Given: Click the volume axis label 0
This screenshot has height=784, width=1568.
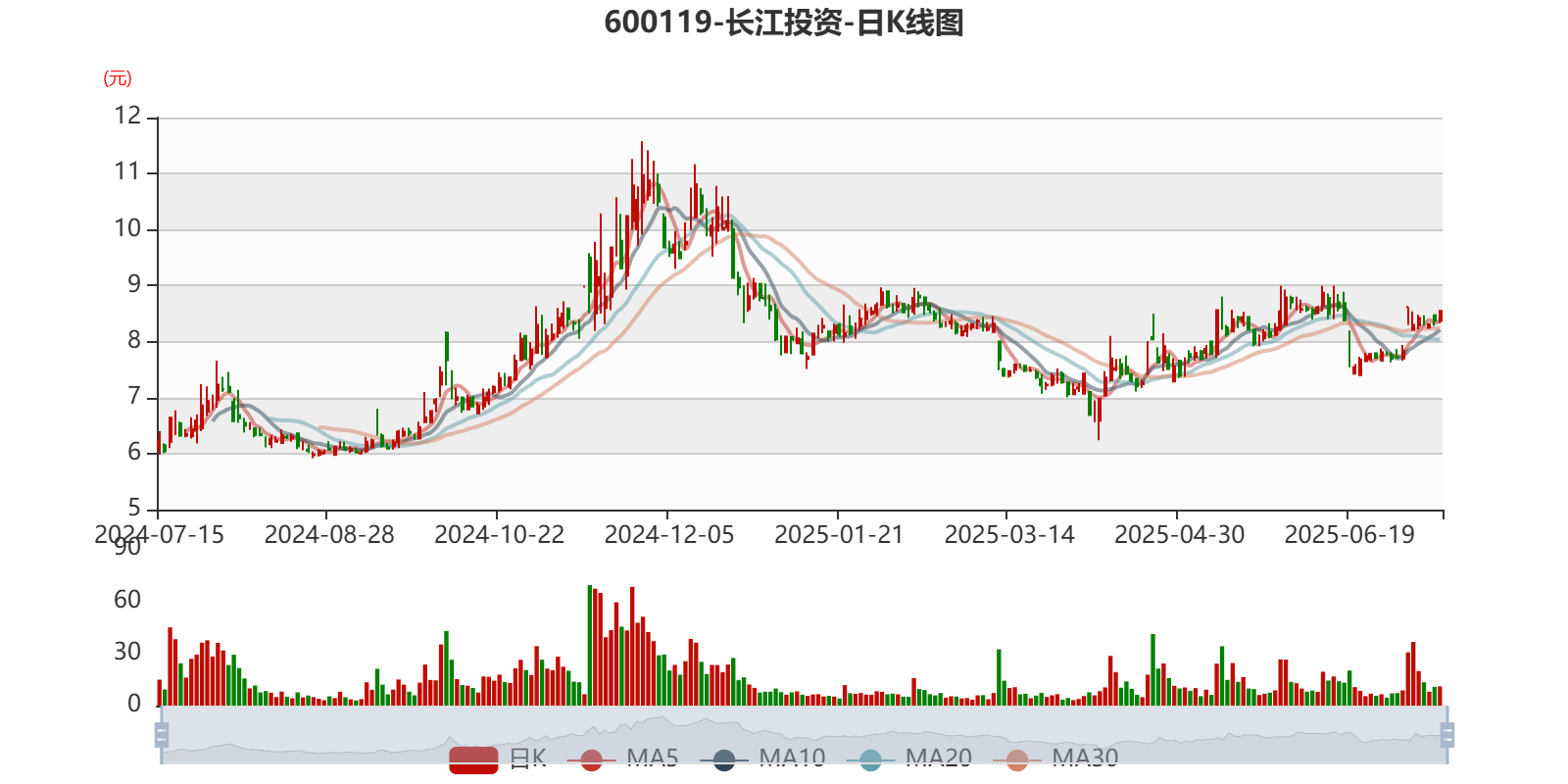Looking at the screenshot, I should coord(134,704).
